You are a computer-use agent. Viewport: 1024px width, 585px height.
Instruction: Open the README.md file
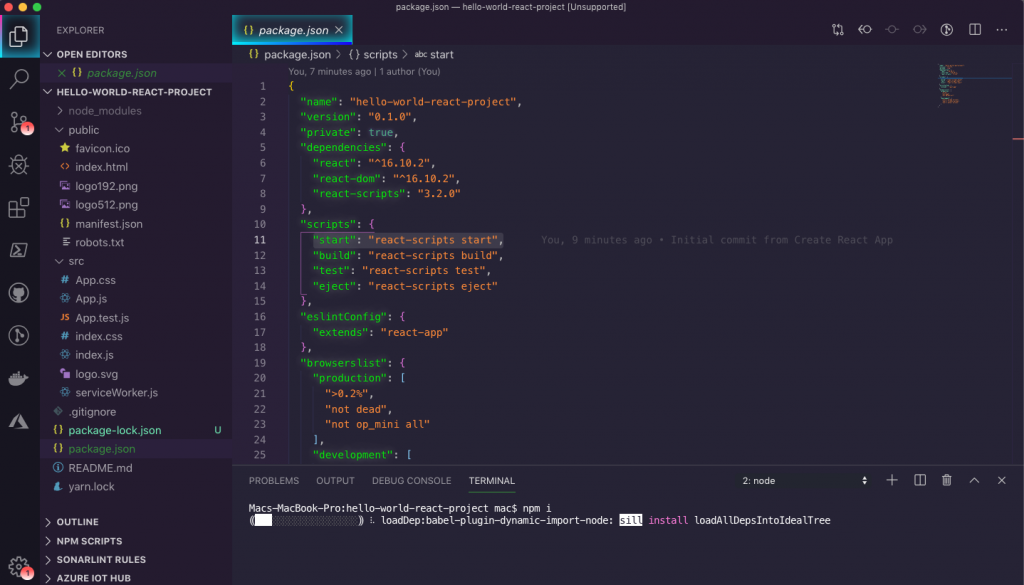pos(99,467)
